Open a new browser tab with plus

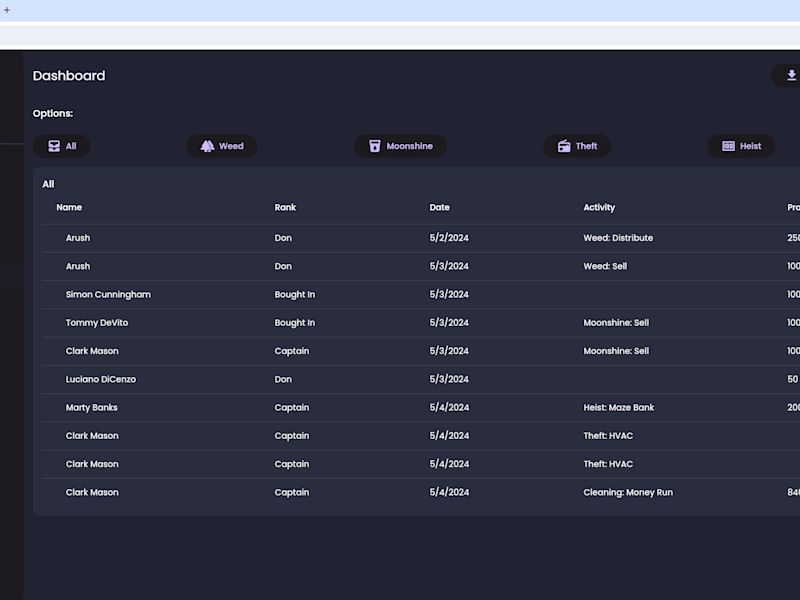[7, 10]
